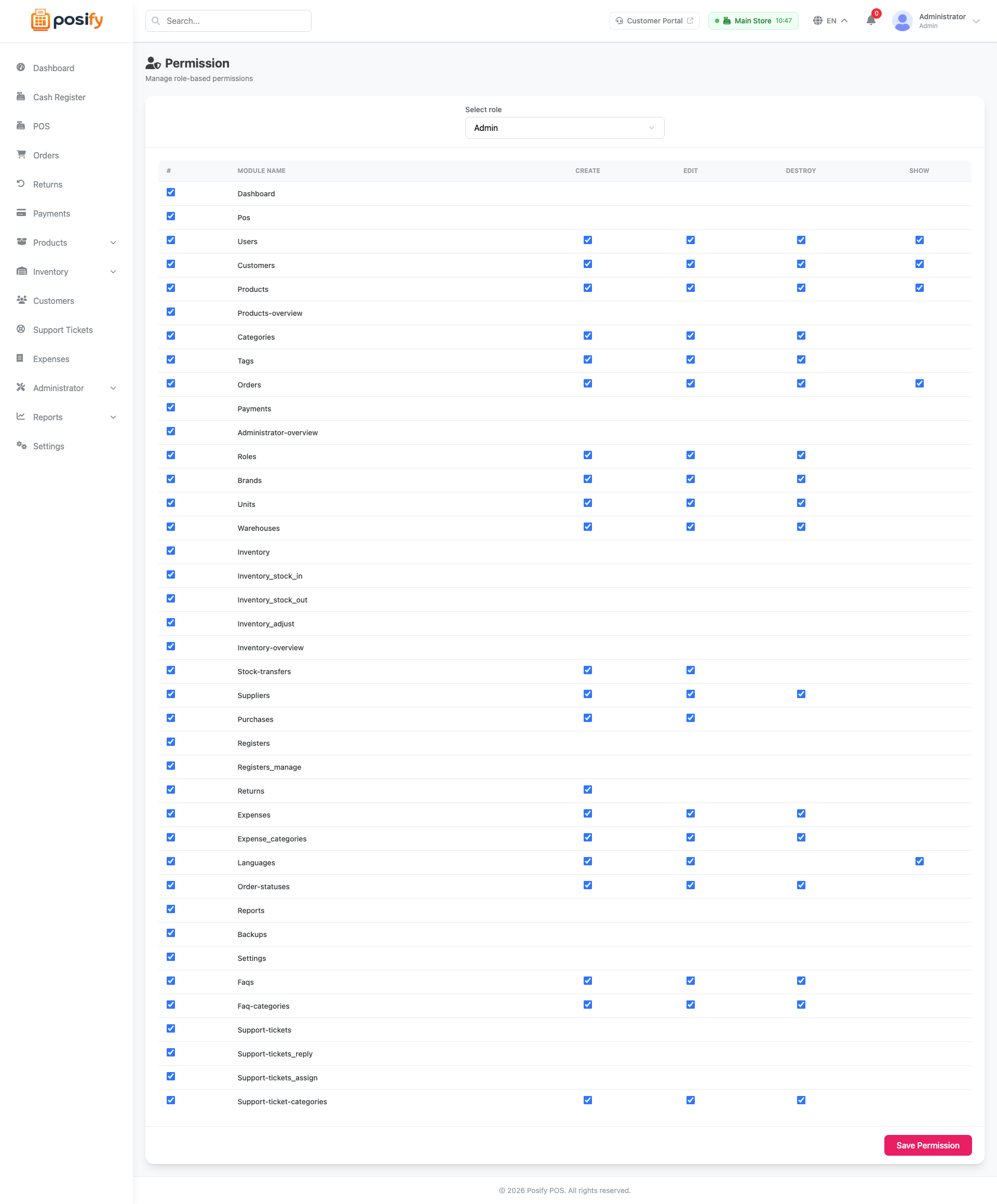The height and width of the screenshot is (1204, 997).
Task: Click the Inventory_stock_in module name
Action: tap(270, 576)
